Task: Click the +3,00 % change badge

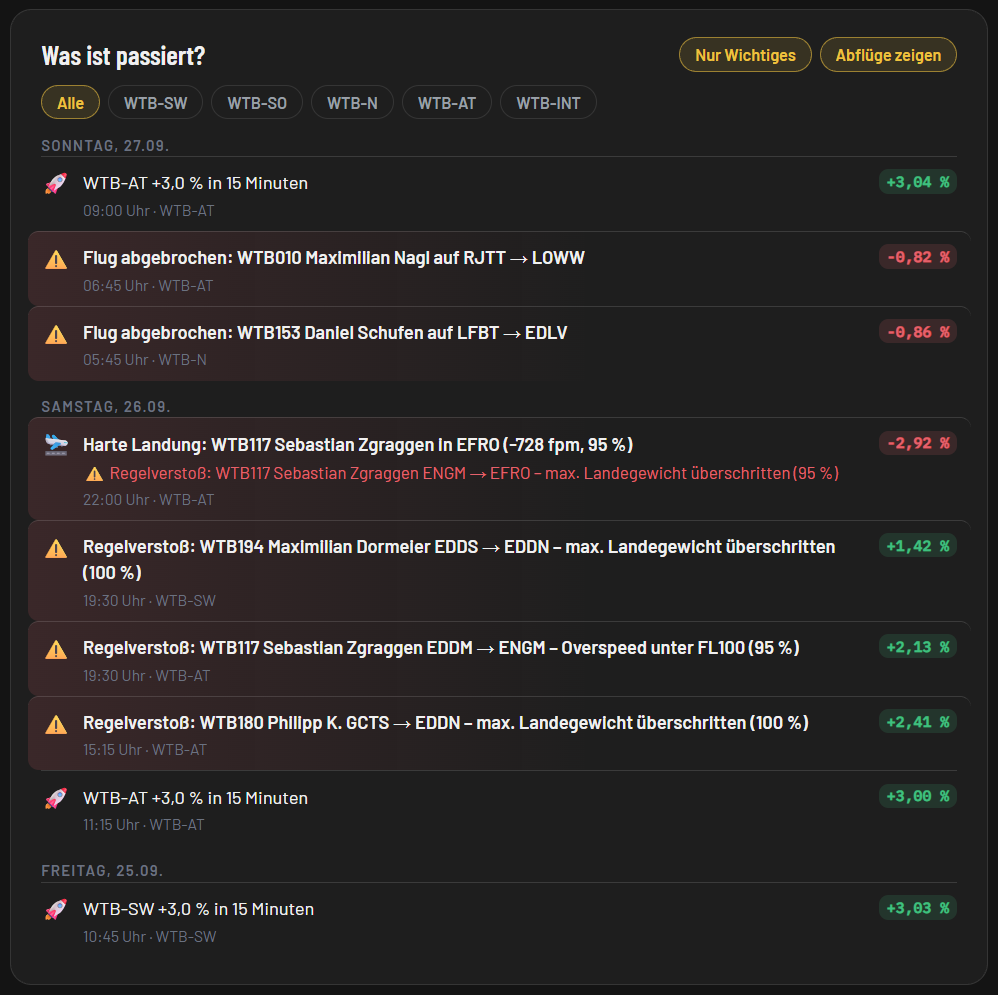Action: click(918, 796)
